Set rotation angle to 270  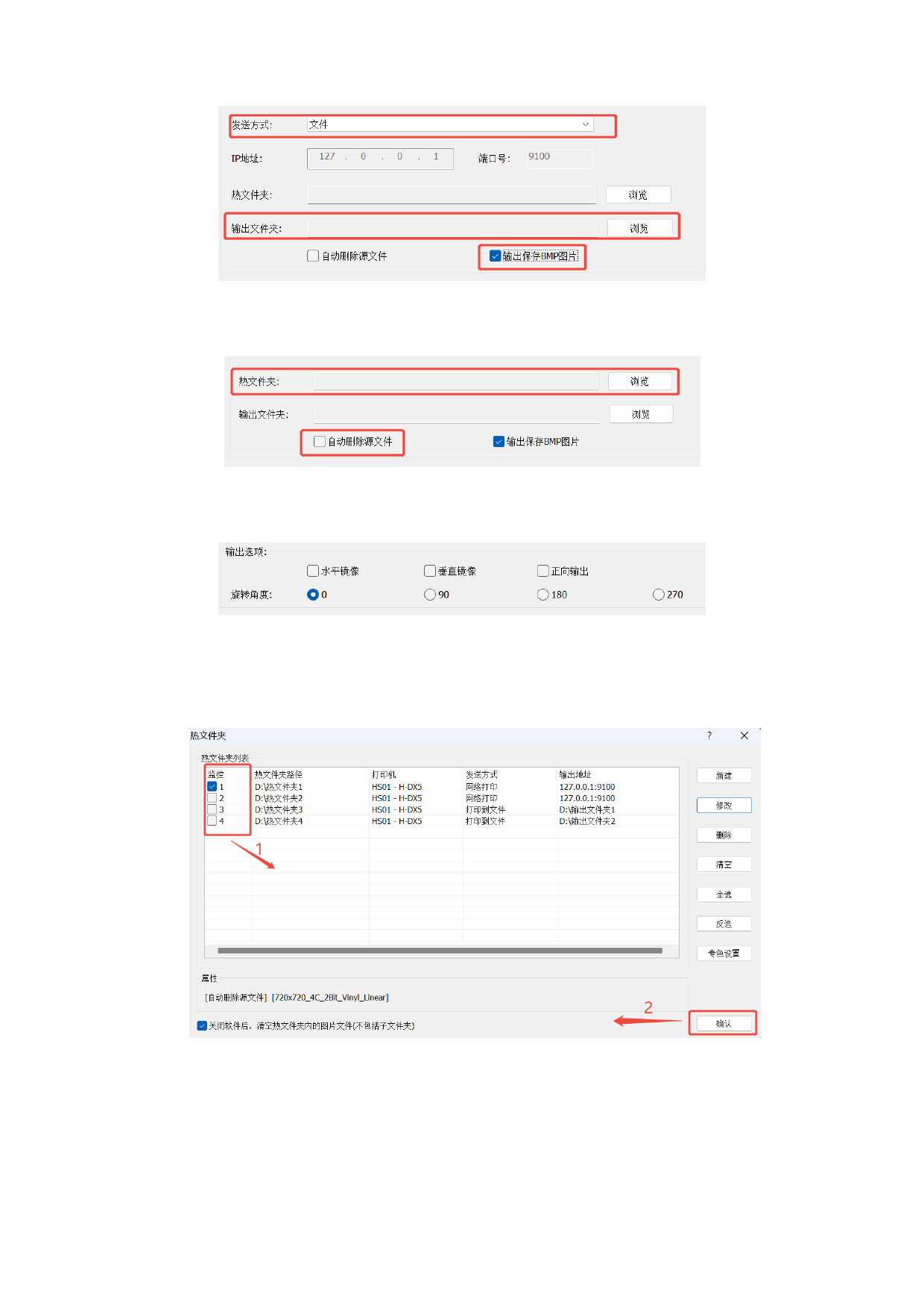tap(659, 595)
